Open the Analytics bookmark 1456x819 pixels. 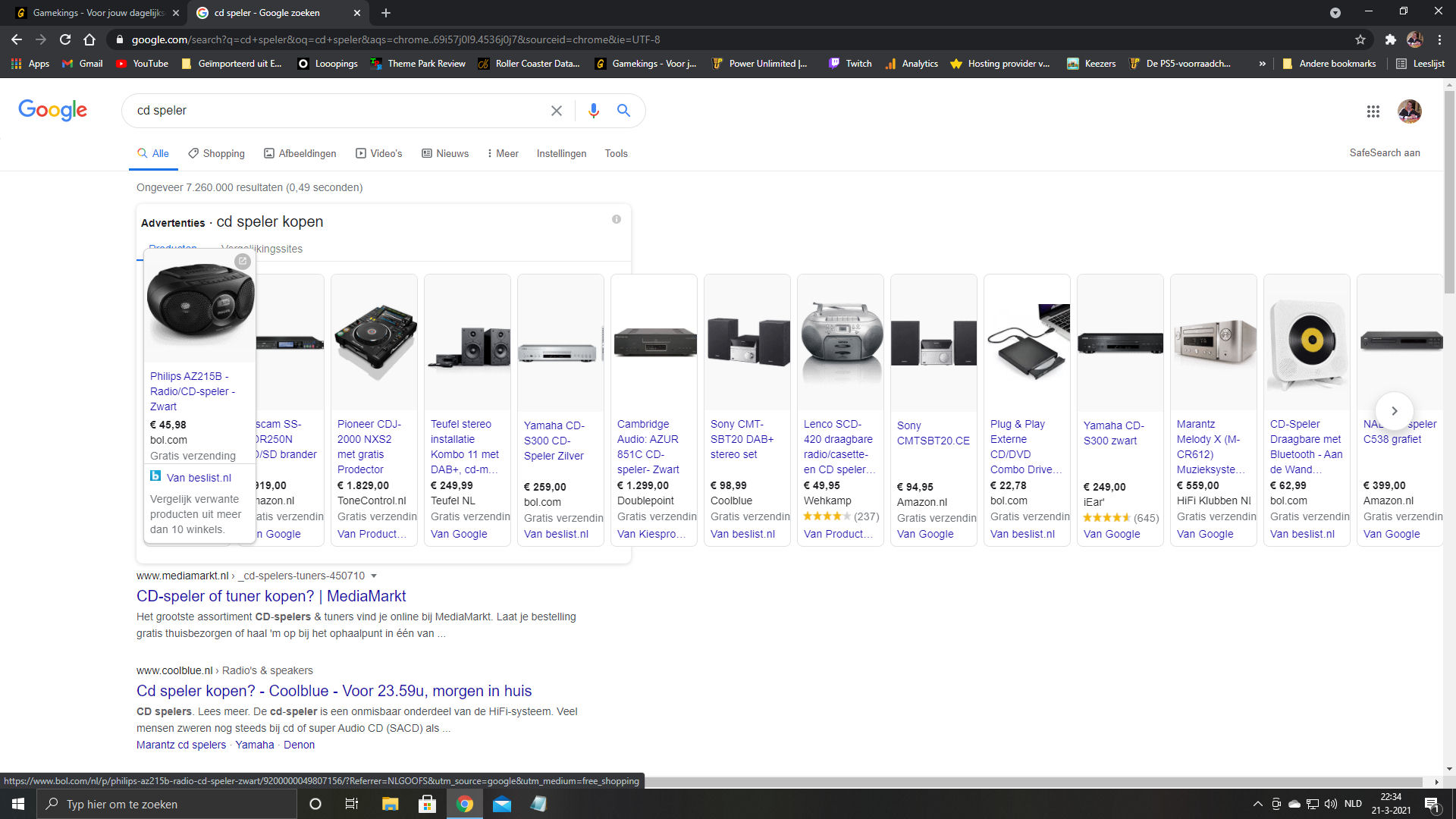[x=912, y=64]
